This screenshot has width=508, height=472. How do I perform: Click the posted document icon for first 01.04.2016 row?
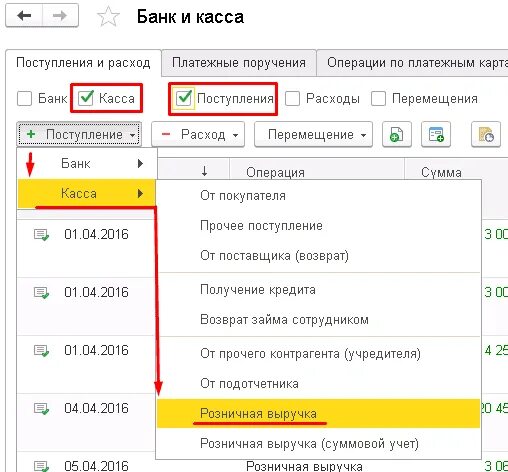[41, 235]
